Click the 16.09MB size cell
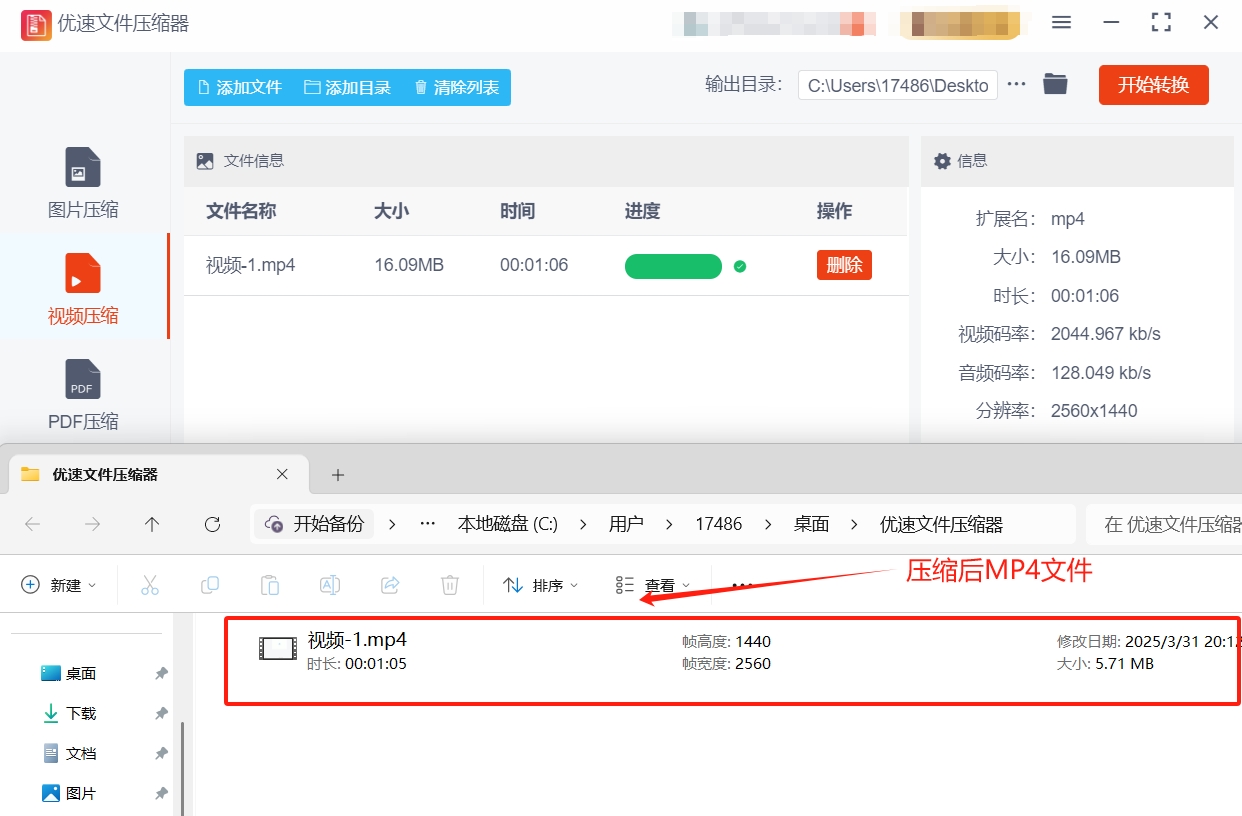Viewport: 1242px width, 816px height. tap(409, 265)
